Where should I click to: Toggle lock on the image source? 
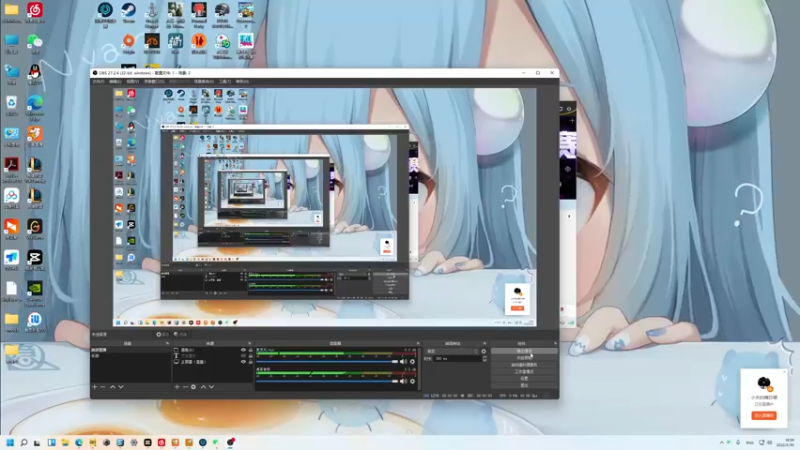[251, 350]
